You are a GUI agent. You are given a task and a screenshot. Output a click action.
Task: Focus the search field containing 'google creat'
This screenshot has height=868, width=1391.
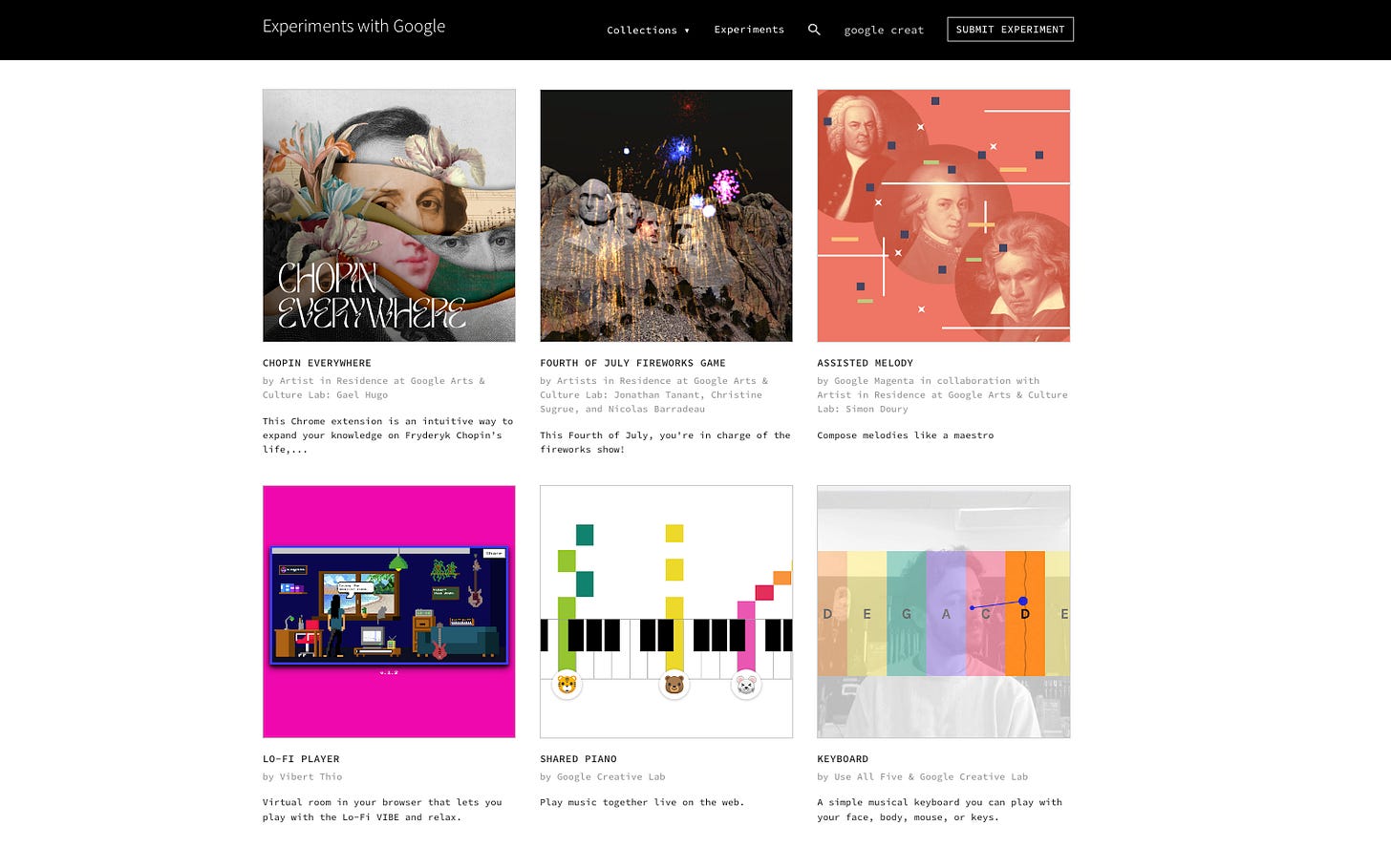[x=884, y=30]
